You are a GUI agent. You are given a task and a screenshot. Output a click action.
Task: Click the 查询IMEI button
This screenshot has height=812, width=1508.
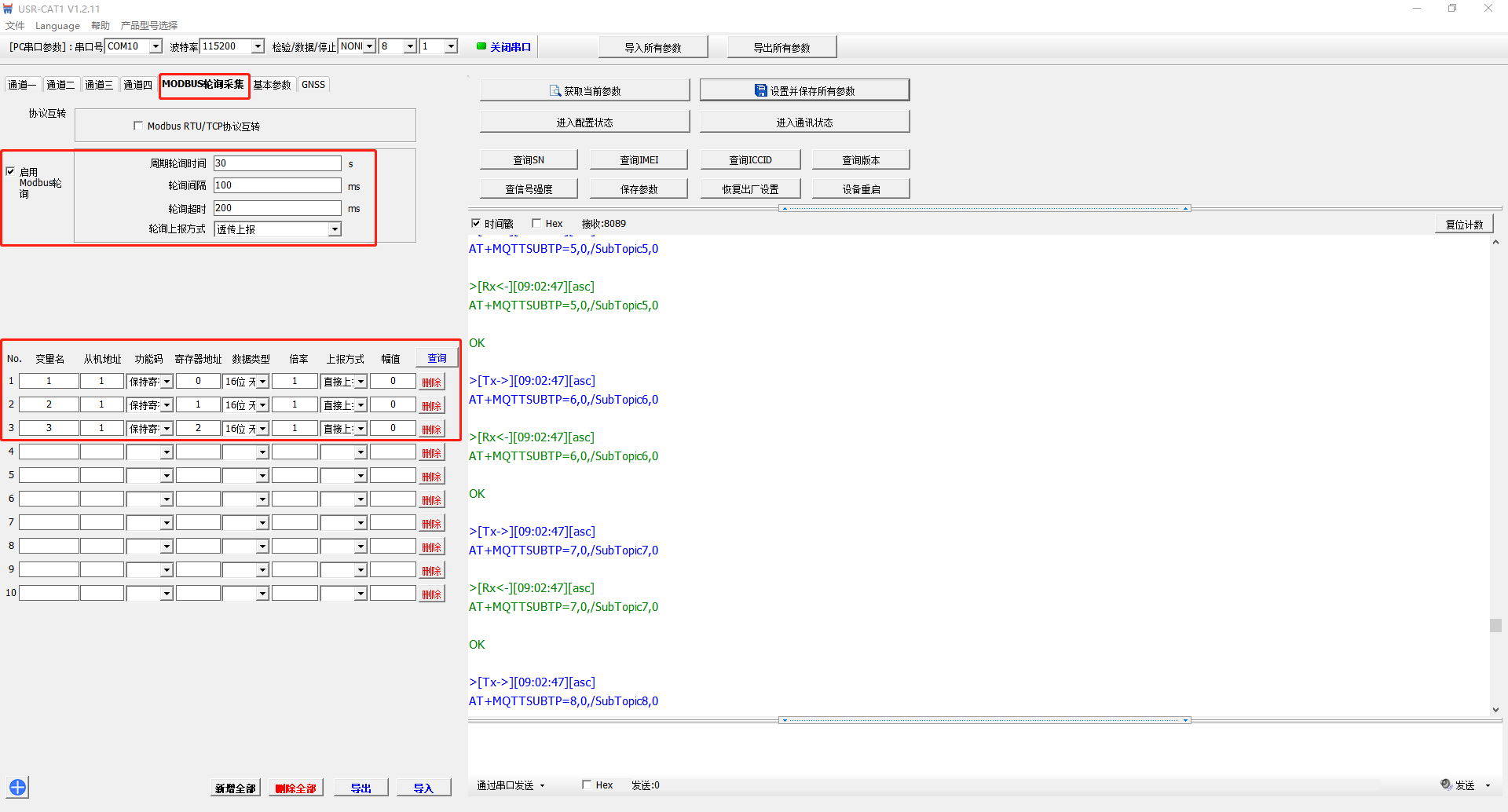639,160
